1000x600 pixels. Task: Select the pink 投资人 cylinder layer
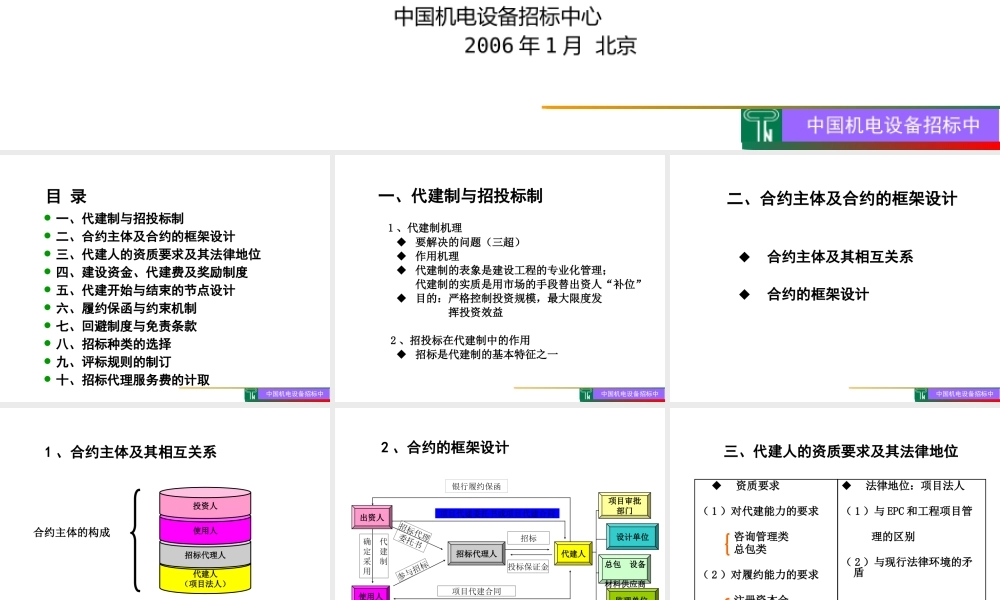tap(205, 505)
